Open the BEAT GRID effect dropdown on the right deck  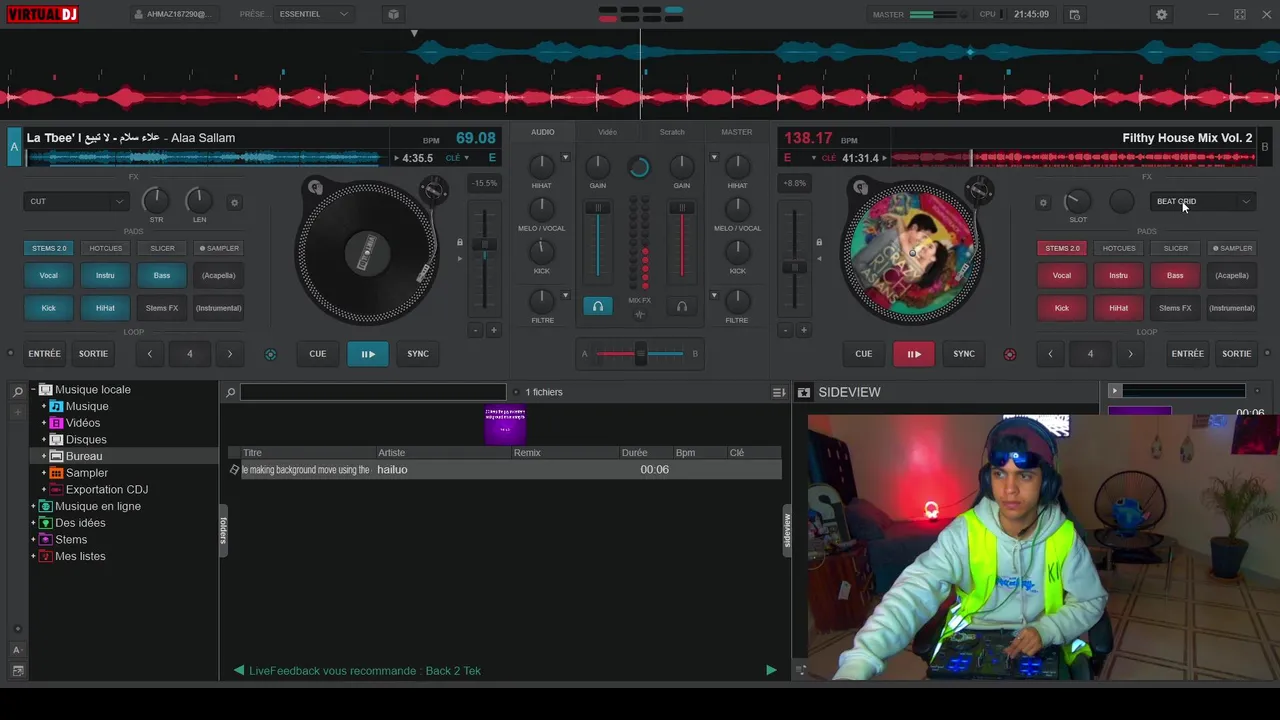tap(1203, 201)
